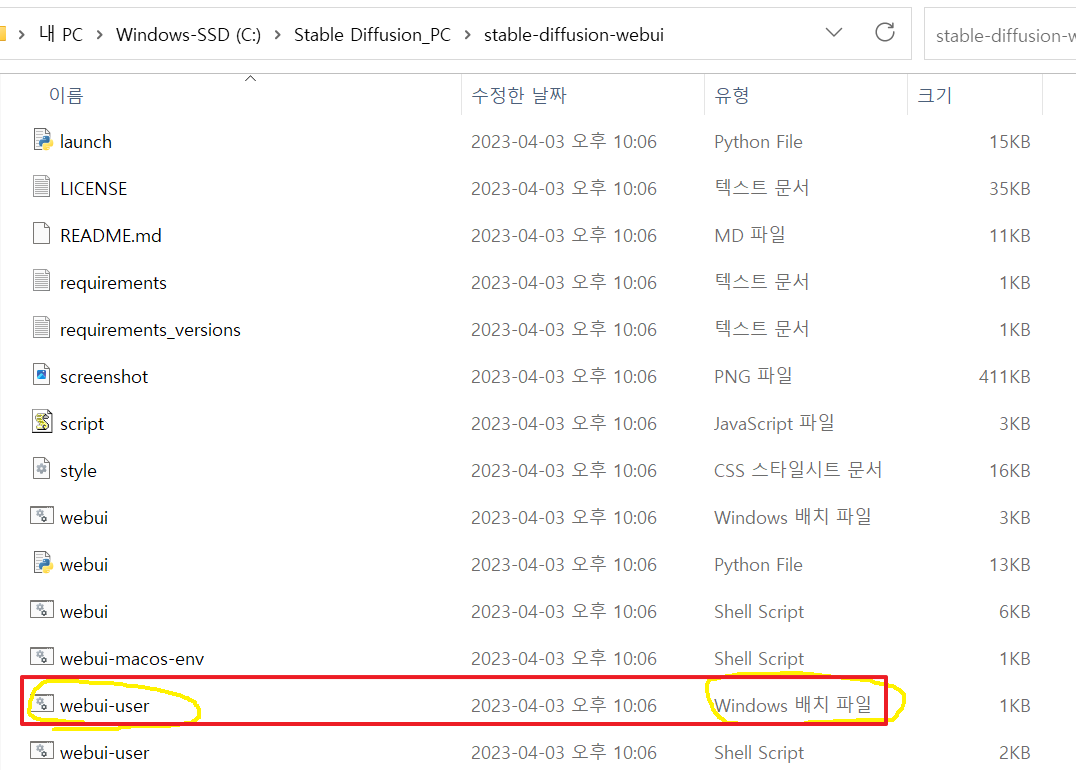Click the stable-diffusion-webui breadcrumb segment
Screen dimensions: 1076x784
(574, 34)
